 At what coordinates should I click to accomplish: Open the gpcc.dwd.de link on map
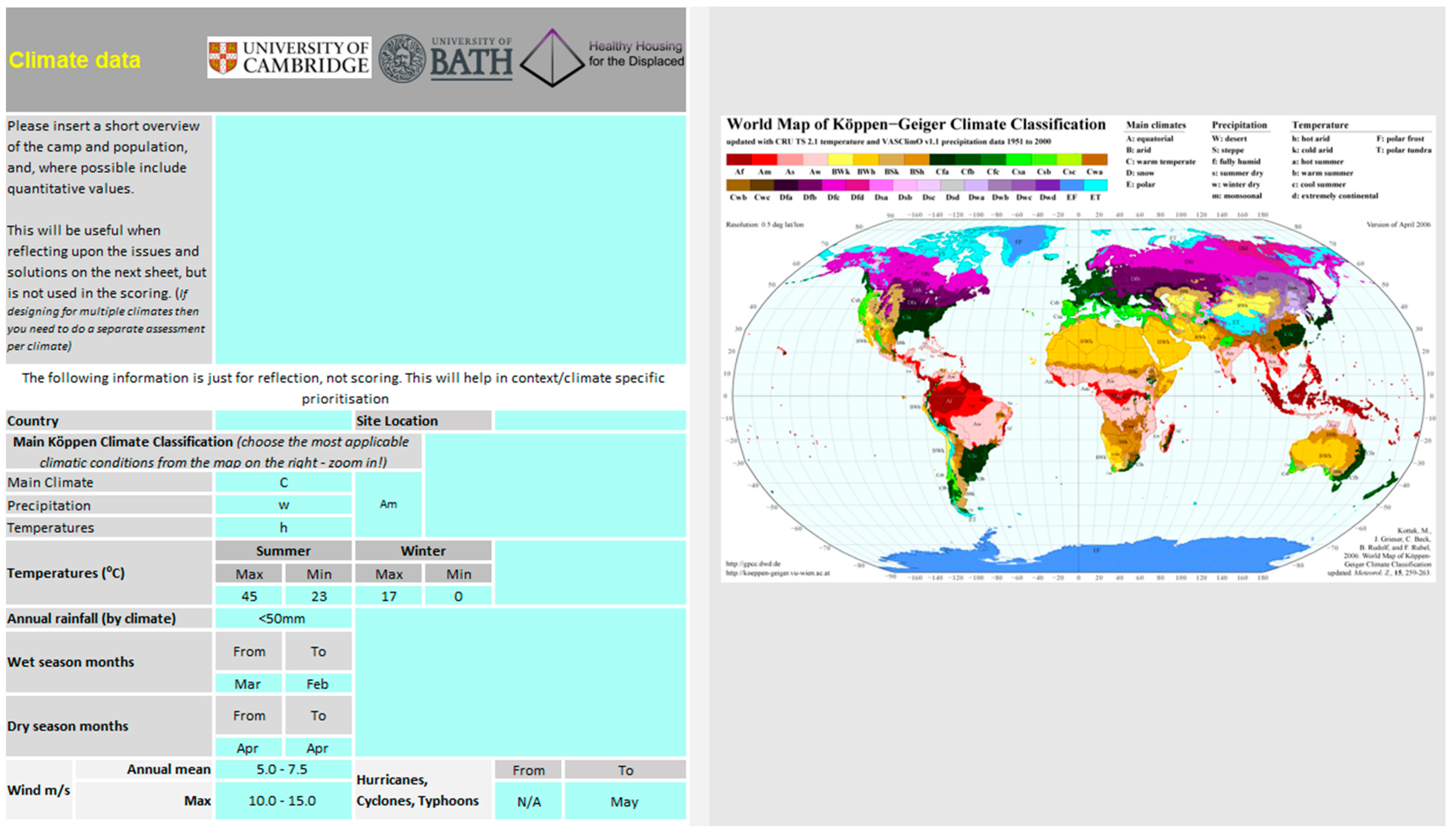point(753,564)
